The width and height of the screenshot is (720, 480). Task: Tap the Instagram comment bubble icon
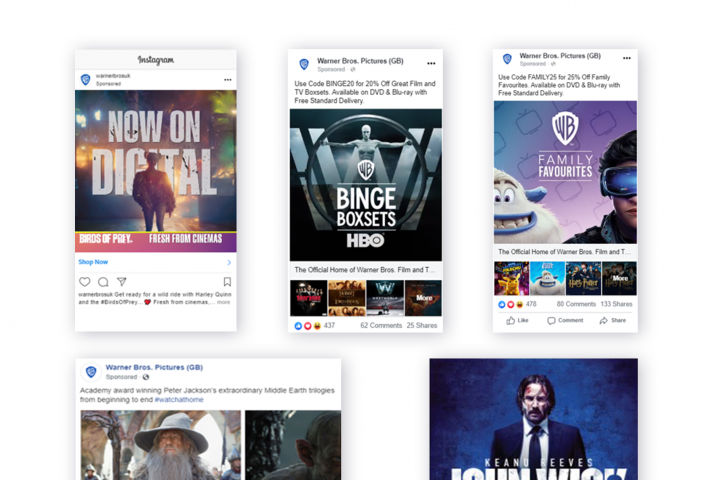103,282
